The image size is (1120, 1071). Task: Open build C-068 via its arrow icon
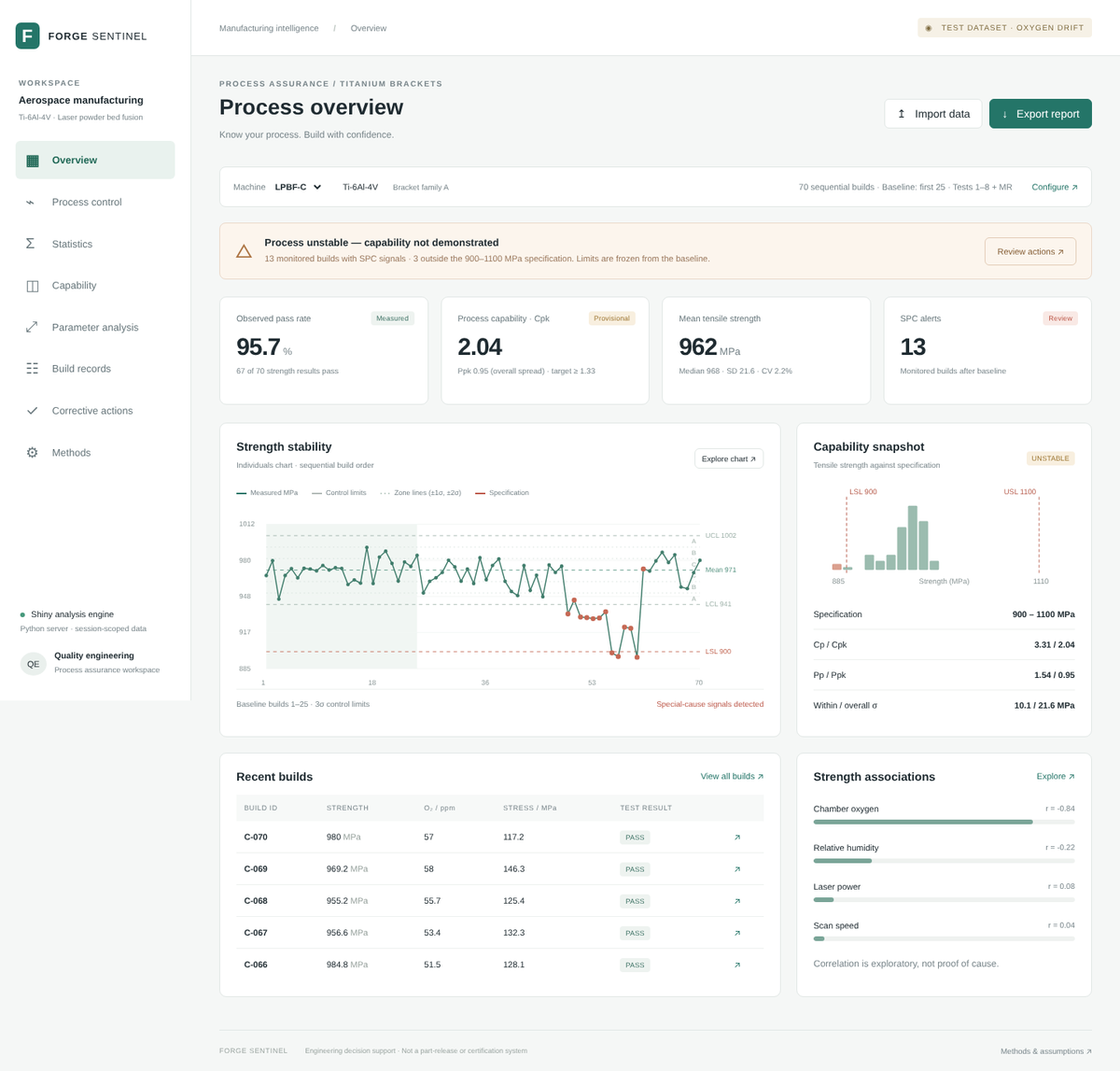point(737,901)
